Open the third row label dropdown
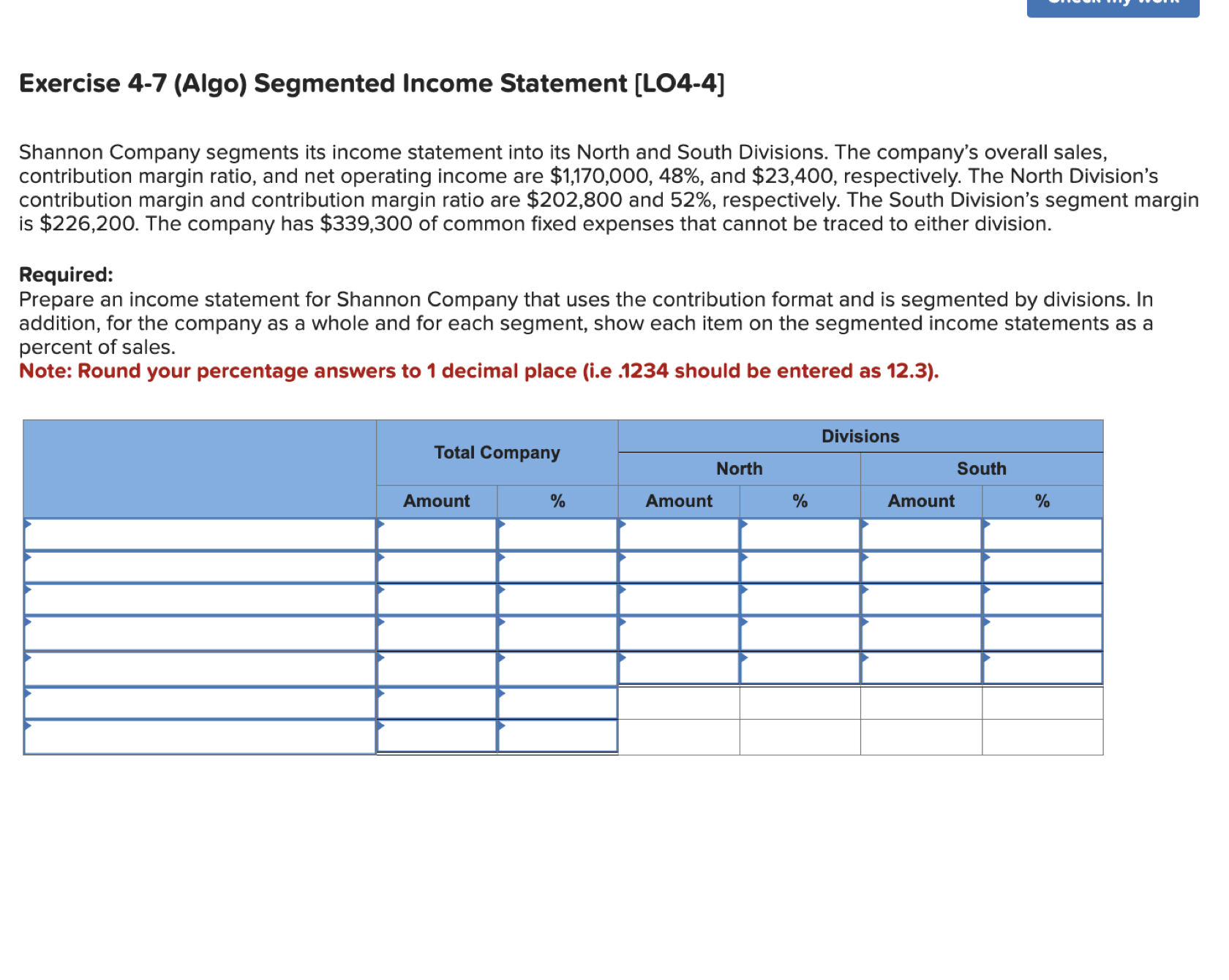The width and height of the screenshot is (1229, 980). pyautogui.click(x=198, y=600)
